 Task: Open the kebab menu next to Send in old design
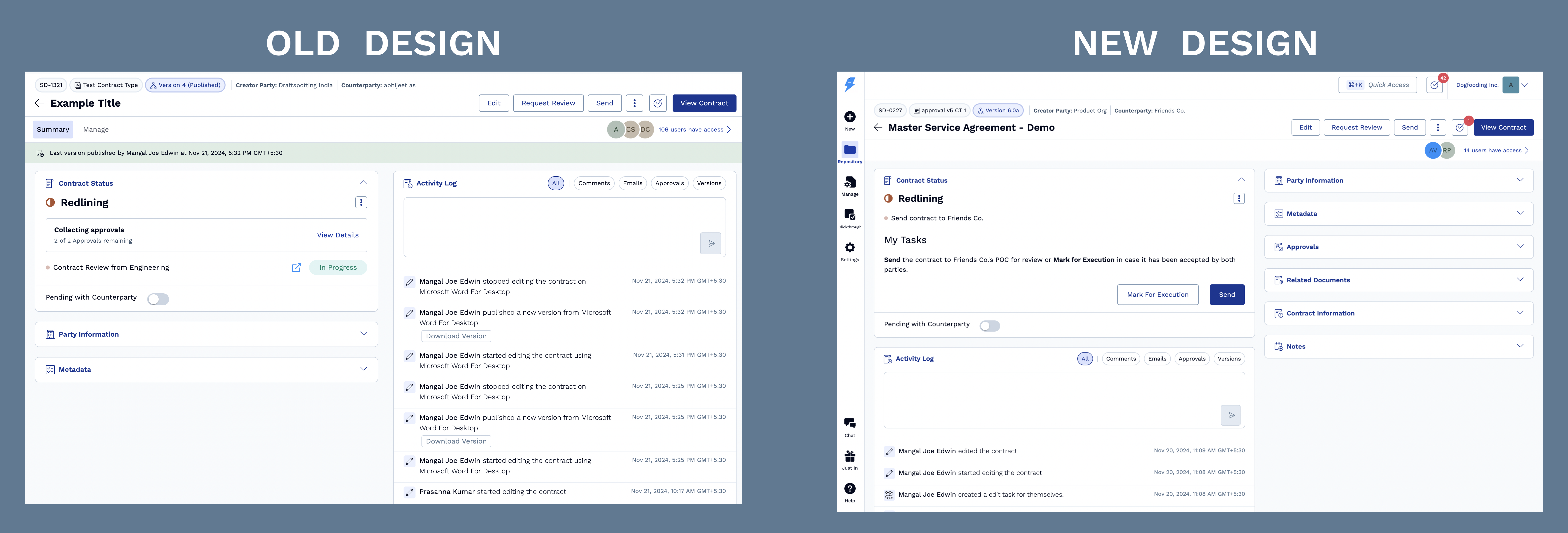tap(634, 103)
